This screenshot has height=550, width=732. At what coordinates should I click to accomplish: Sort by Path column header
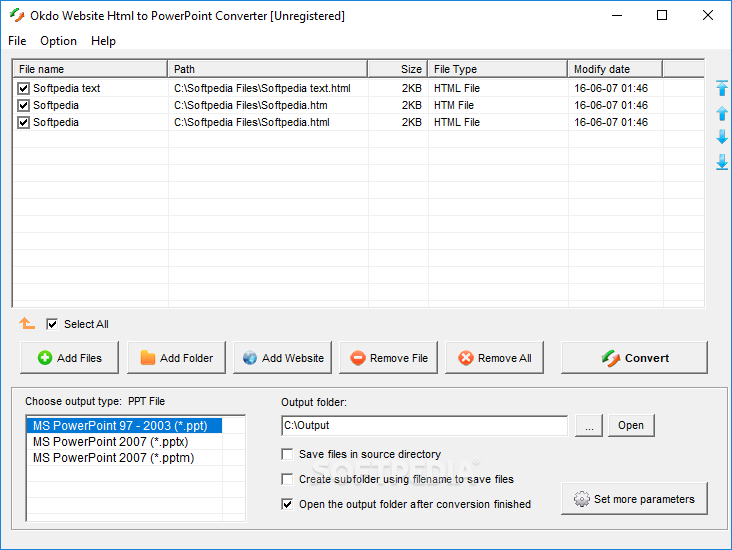[x=268, y=69]
